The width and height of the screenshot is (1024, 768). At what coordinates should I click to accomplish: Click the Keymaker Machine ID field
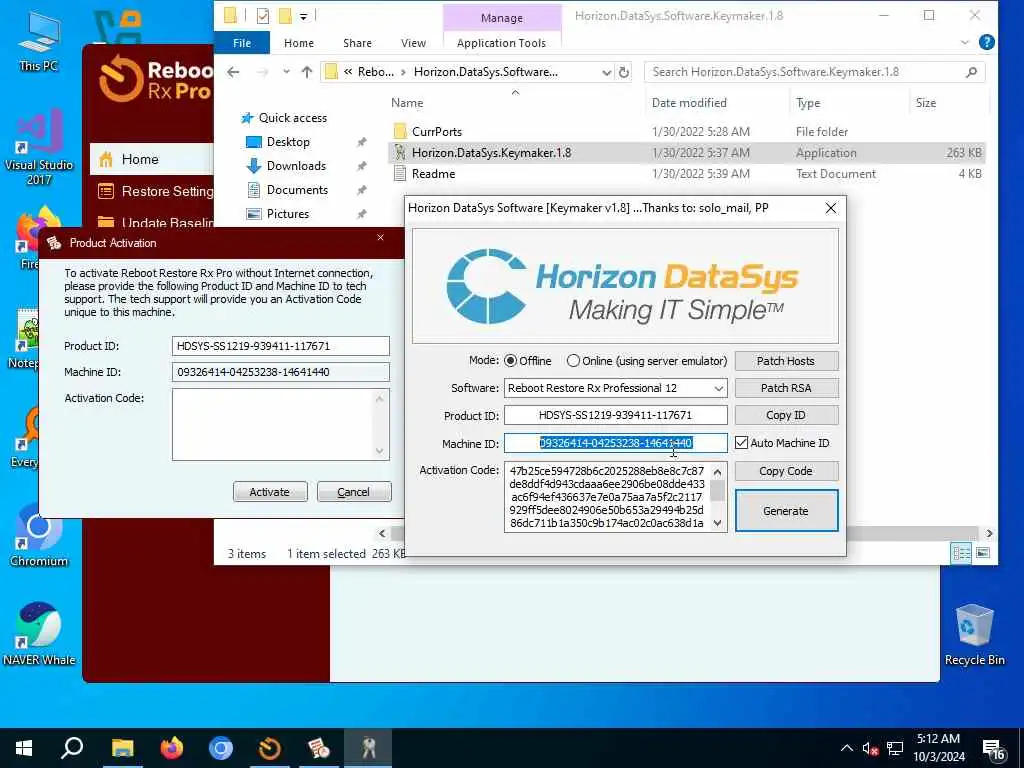615,443
